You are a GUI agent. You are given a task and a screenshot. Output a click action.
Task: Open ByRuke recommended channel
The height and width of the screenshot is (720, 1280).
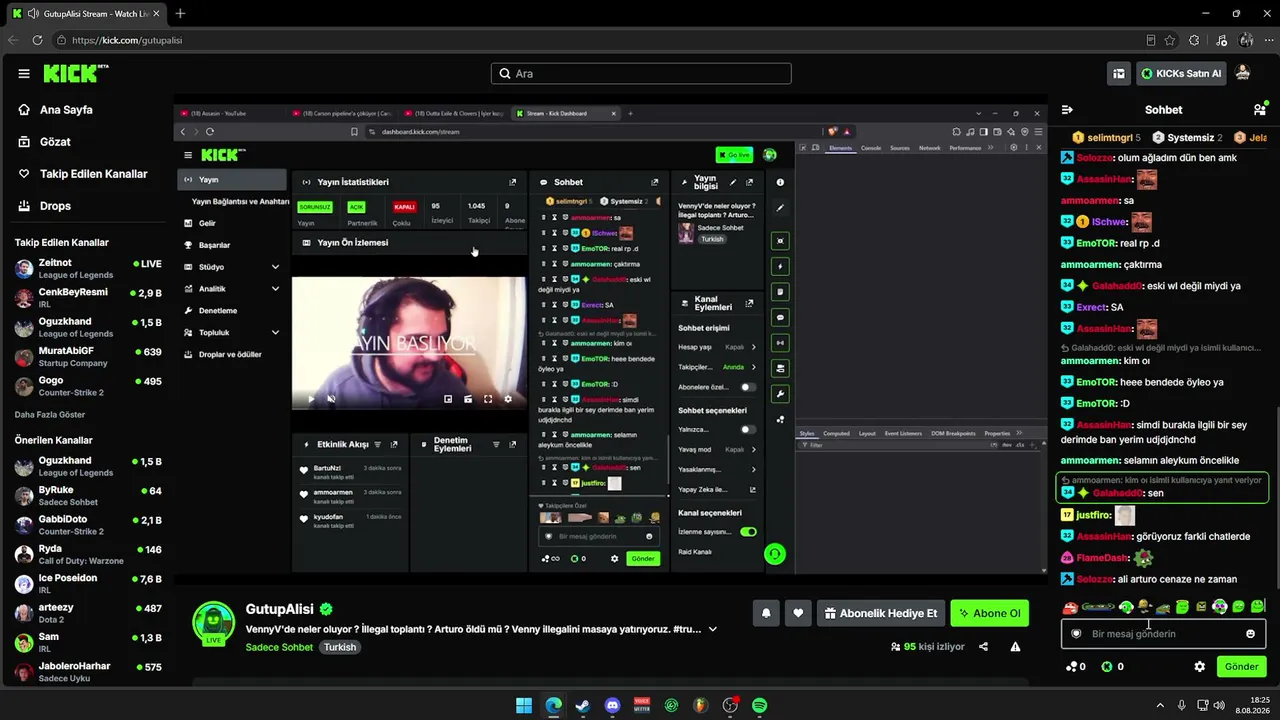(x=88, y=496)
